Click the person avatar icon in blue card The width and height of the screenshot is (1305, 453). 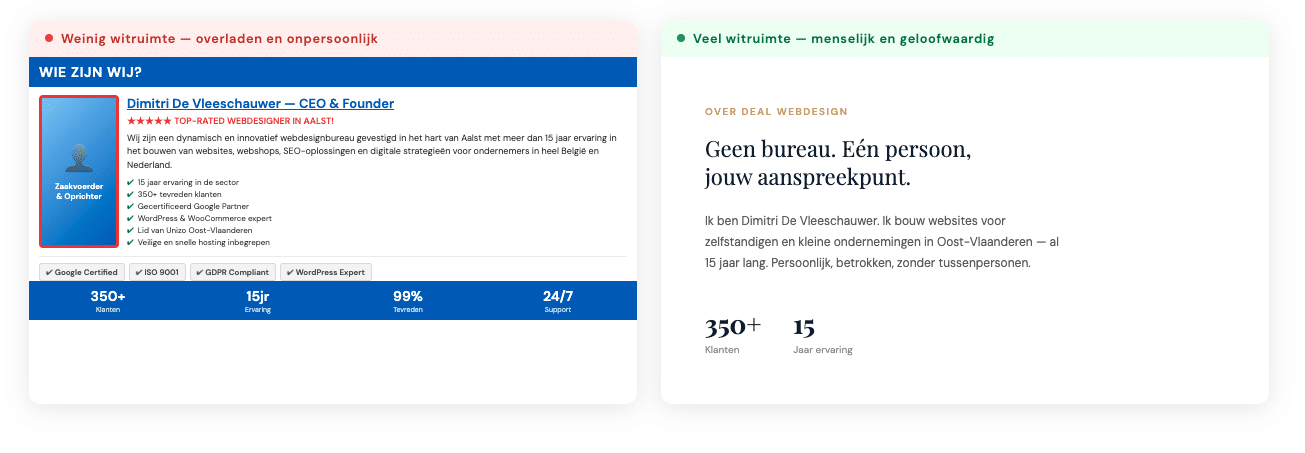79,158
